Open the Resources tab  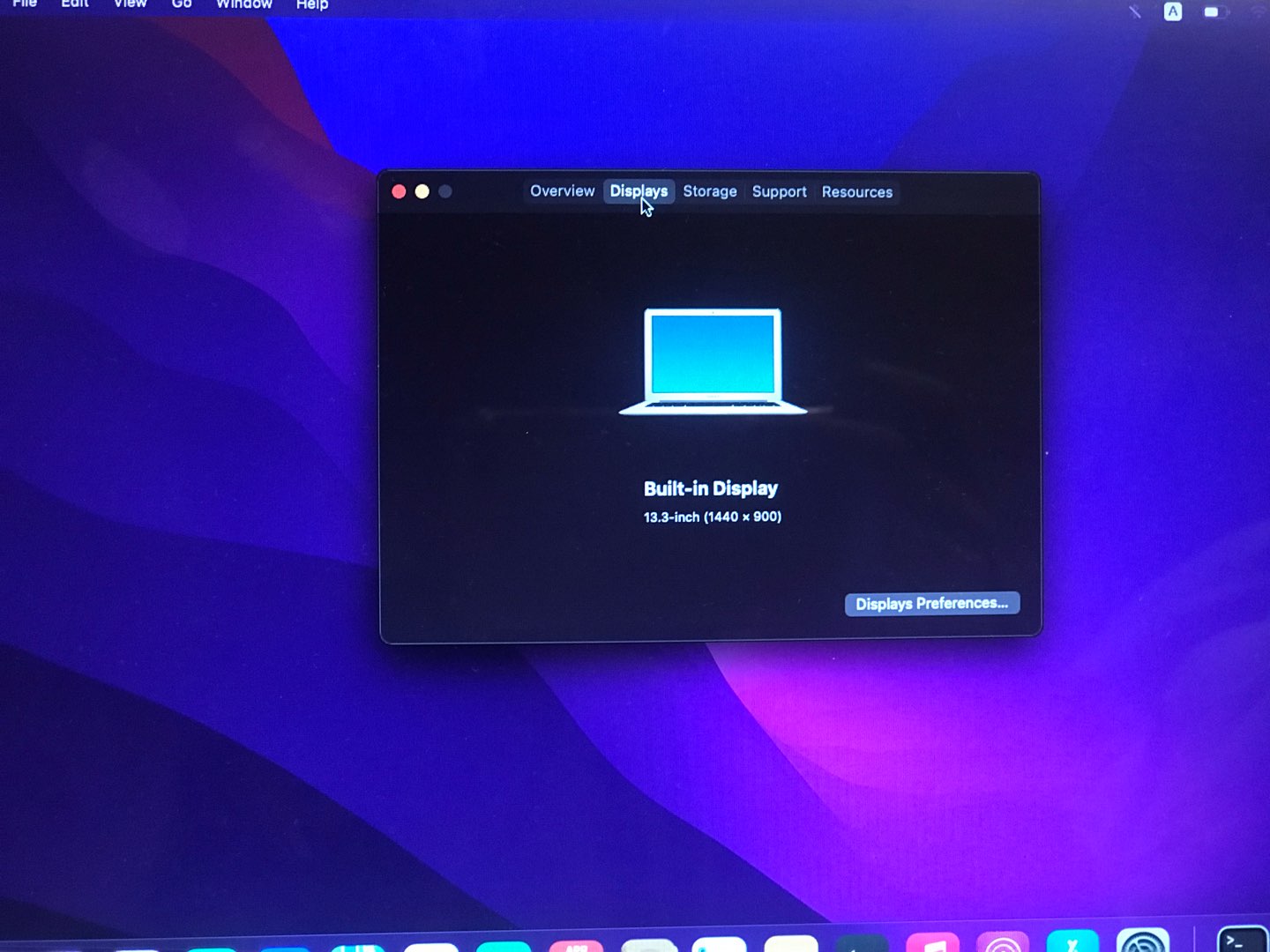tap(856, 192)
